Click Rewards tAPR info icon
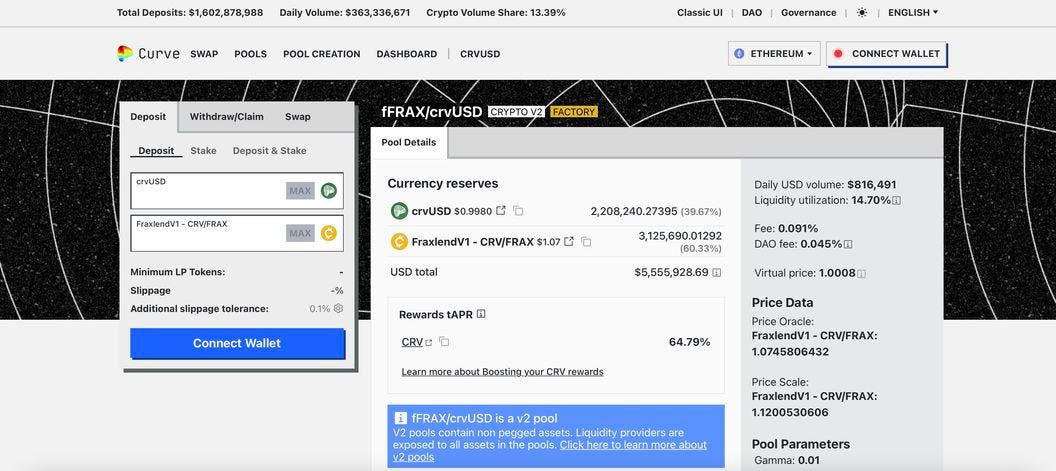The width and height of the screenshot is (1056, 471). click(x=481, y=314)
